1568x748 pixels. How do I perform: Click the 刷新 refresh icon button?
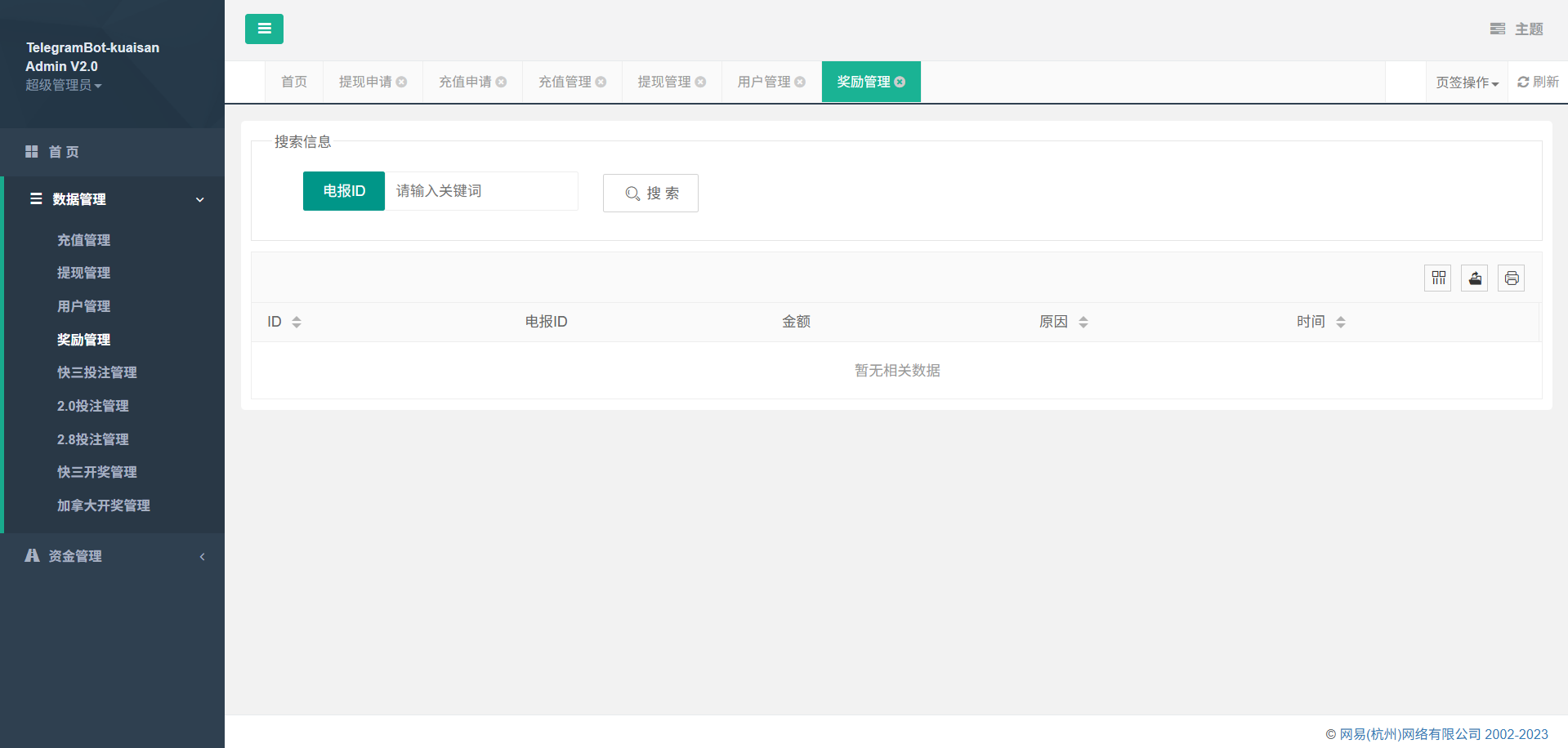click(x=1538, y=82)
